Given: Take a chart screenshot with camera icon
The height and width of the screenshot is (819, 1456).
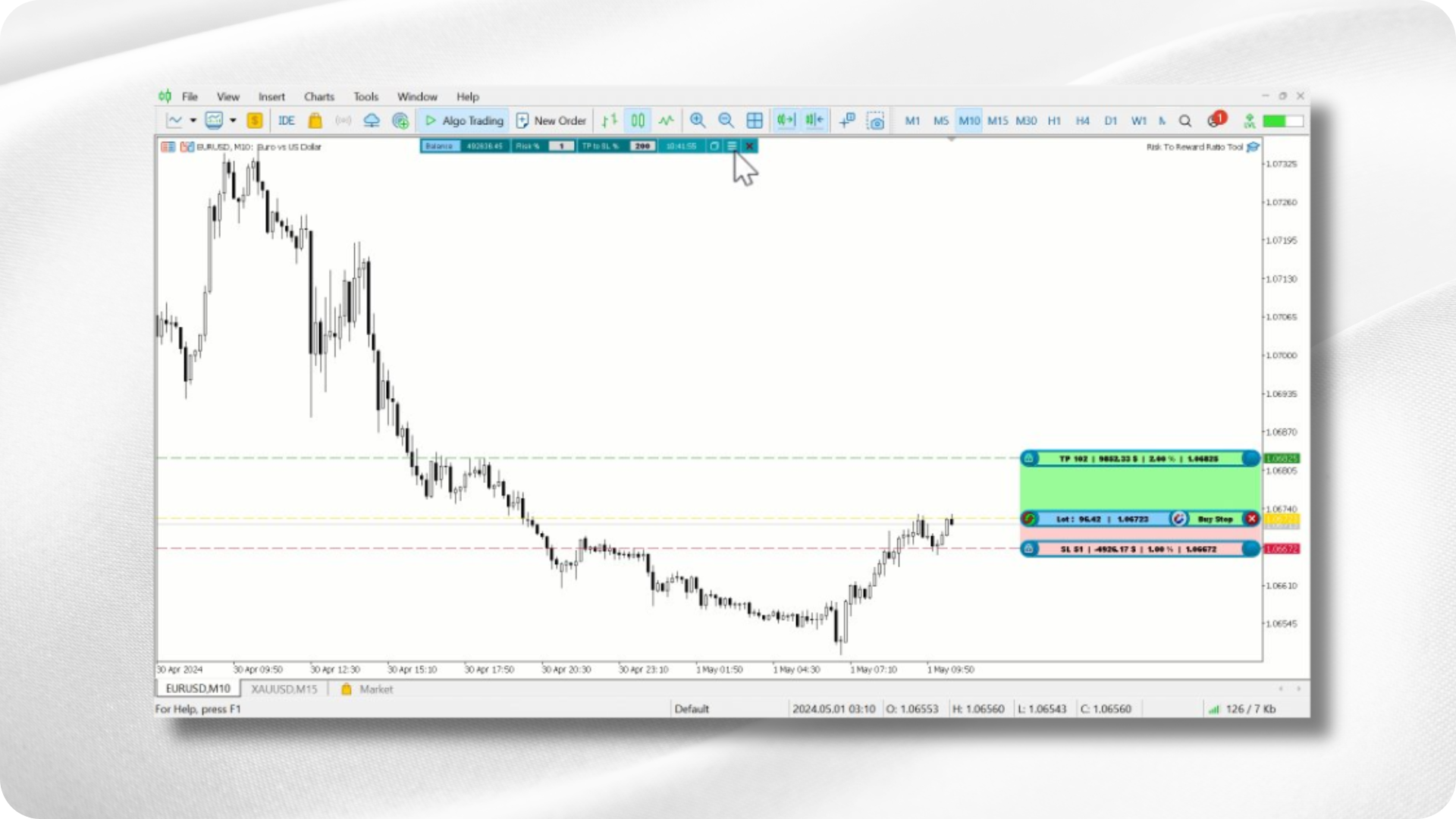Looking at the screenshot, I should tap(876, 121).
